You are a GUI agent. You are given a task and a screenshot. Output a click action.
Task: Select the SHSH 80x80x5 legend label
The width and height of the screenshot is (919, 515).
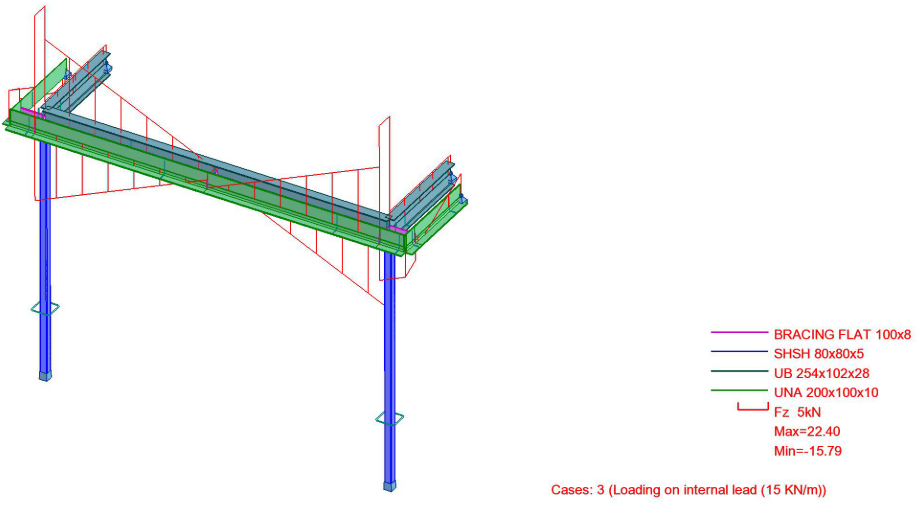point(819,354)
